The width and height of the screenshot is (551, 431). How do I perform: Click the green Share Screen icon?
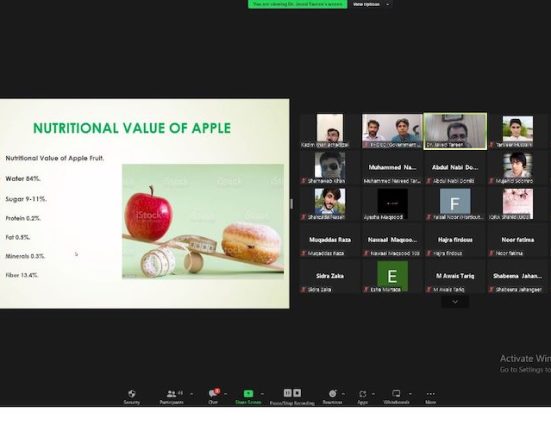248,393
